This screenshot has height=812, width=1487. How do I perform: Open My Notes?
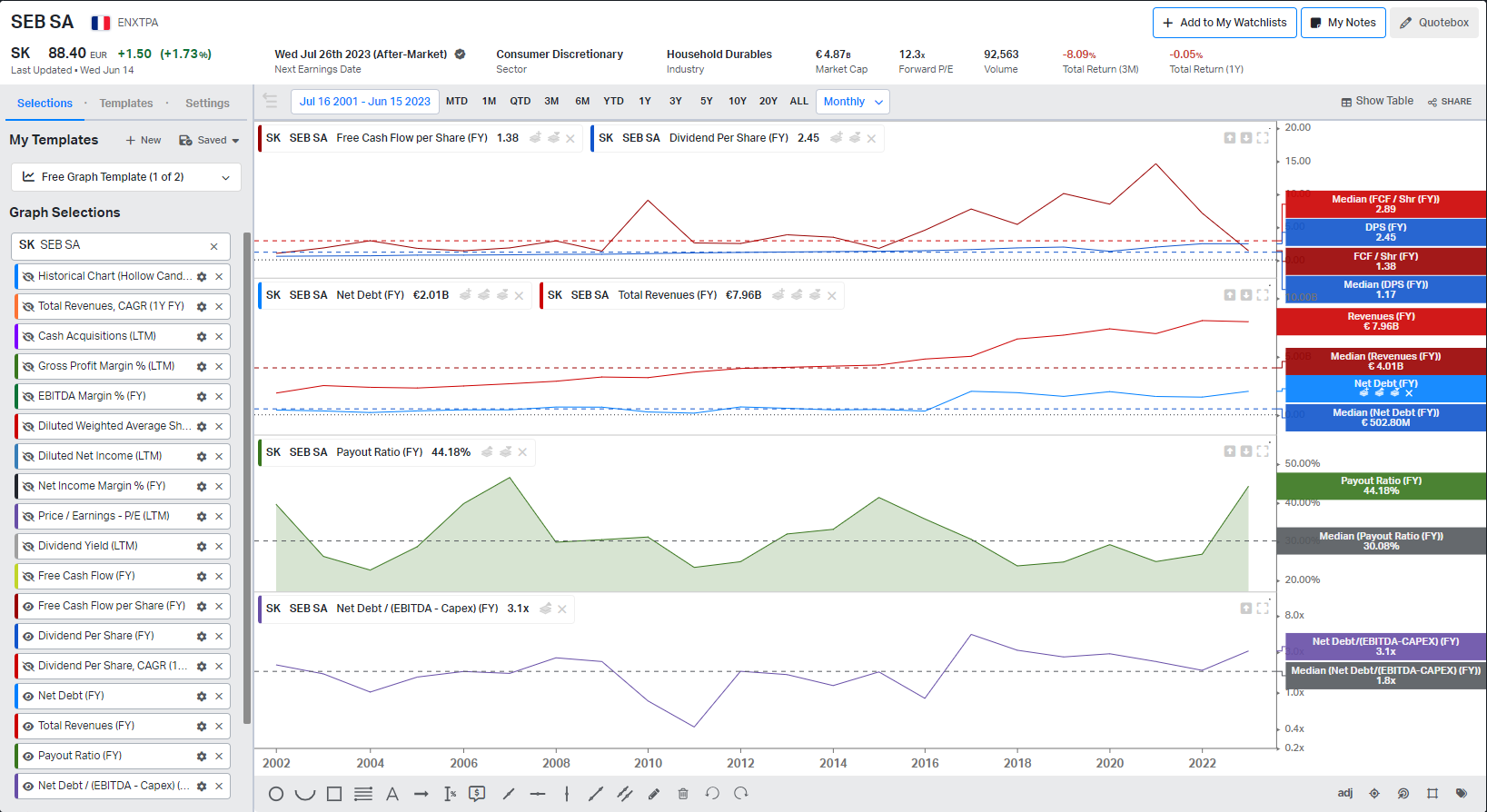pos(1343,23)
